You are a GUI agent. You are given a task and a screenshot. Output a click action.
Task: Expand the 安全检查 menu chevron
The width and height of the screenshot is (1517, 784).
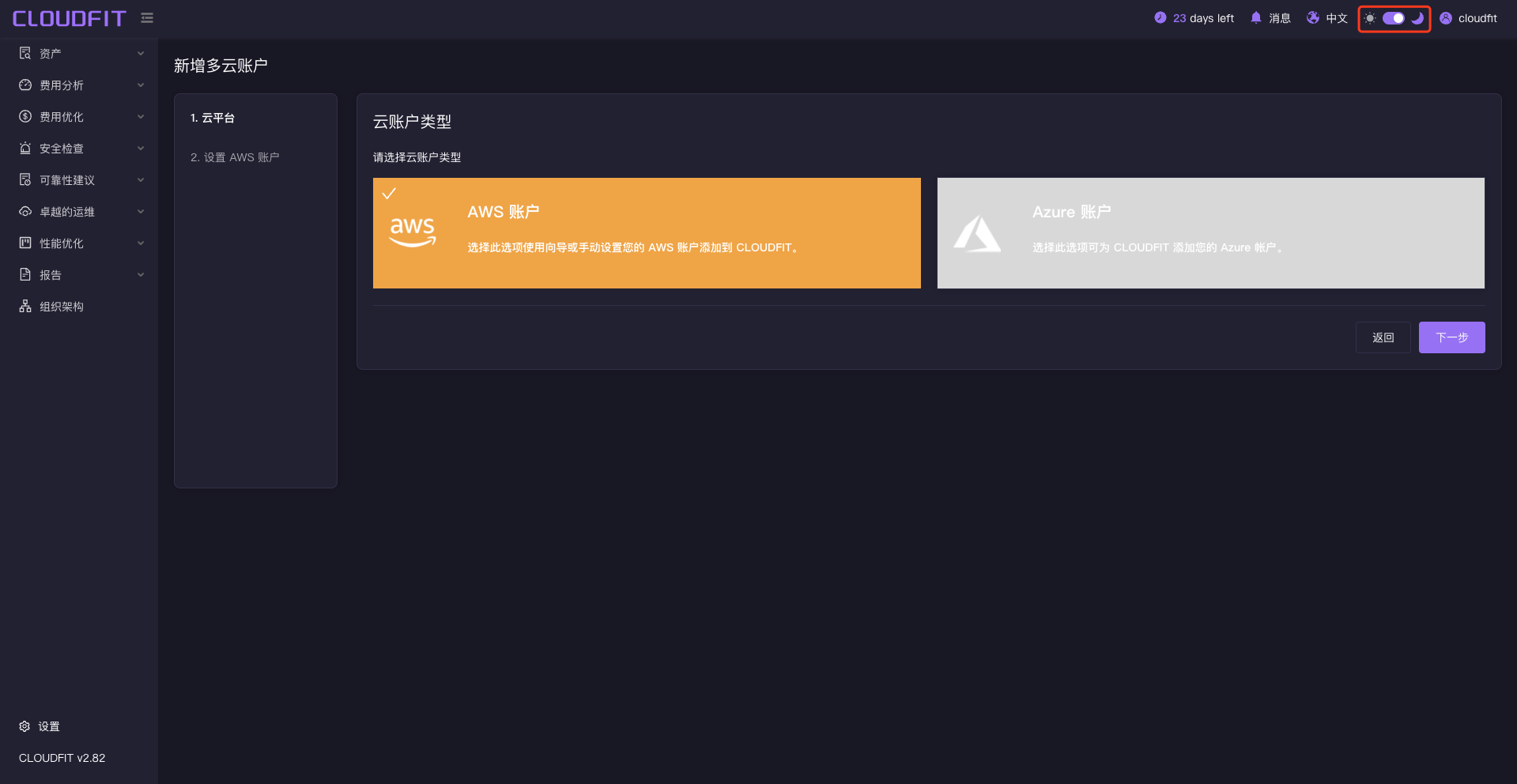(x=141, y=148)
